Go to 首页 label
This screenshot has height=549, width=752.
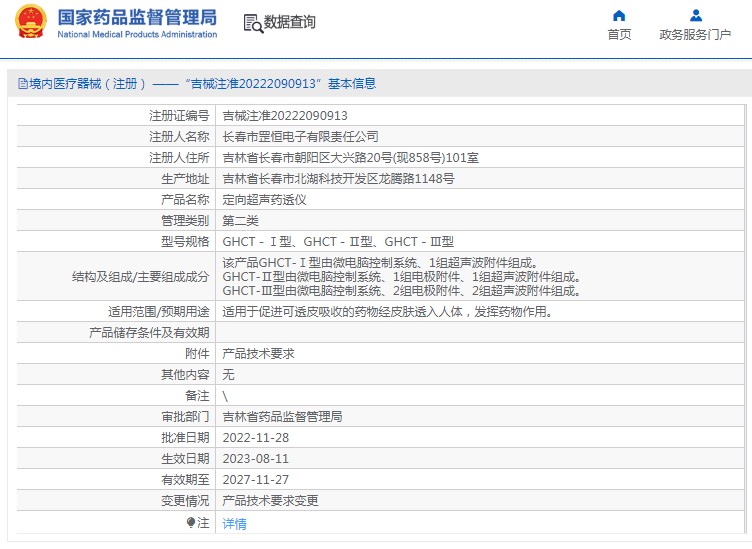click(x=619, y=35)
